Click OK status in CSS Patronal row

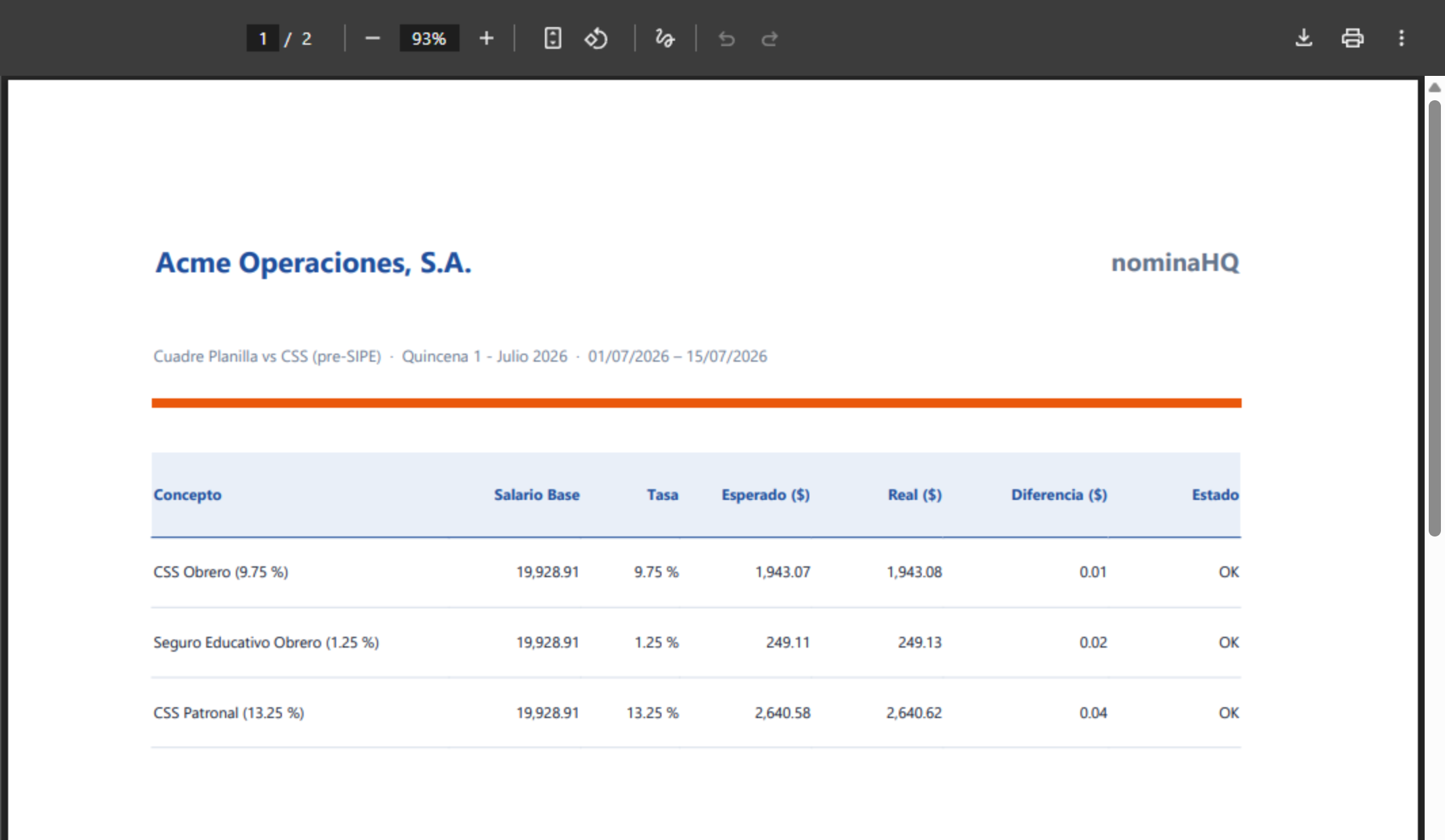click(x=1229, y=713)
